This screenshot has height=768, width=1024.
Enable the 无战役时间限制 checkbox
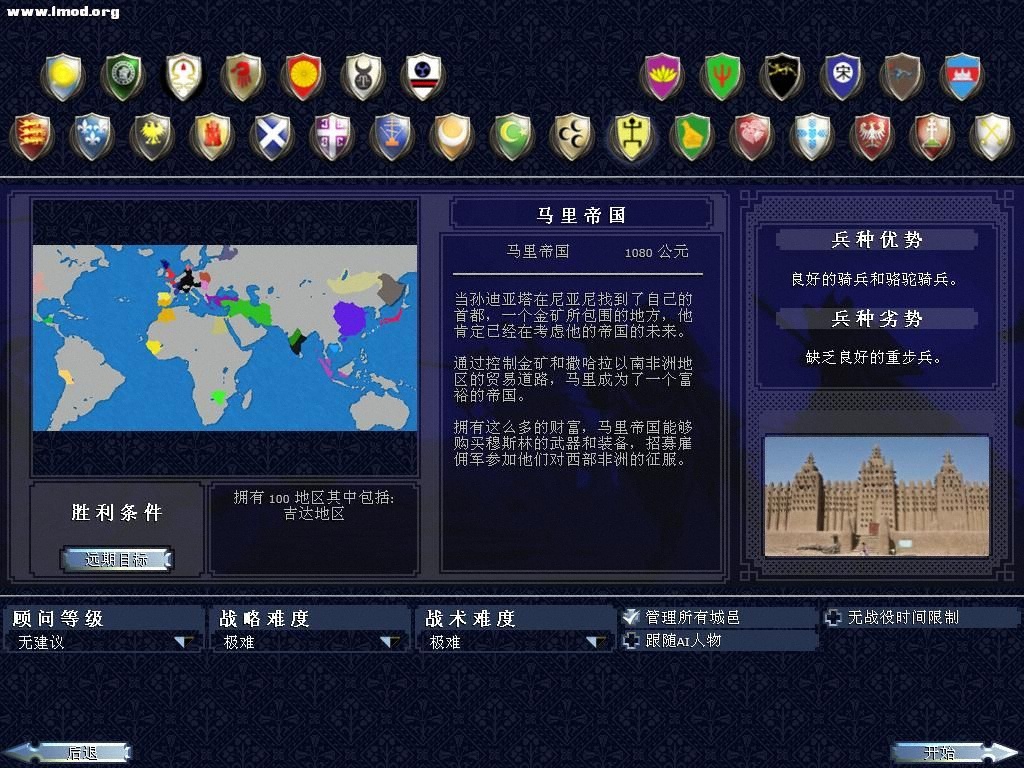(x=834, y=618)
